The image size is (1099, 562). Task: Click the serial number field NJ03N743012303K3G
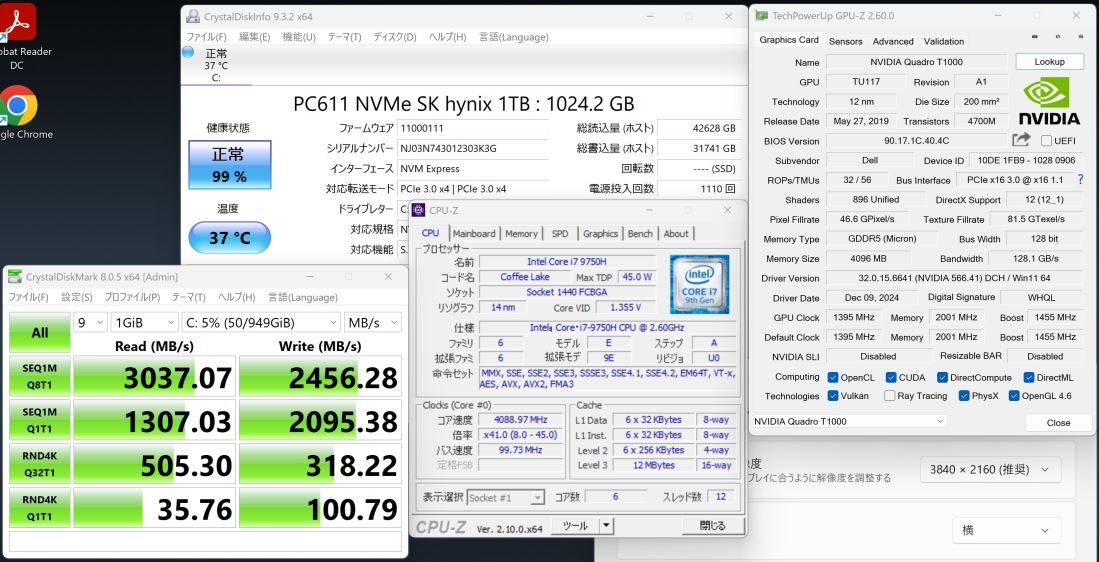473,149
